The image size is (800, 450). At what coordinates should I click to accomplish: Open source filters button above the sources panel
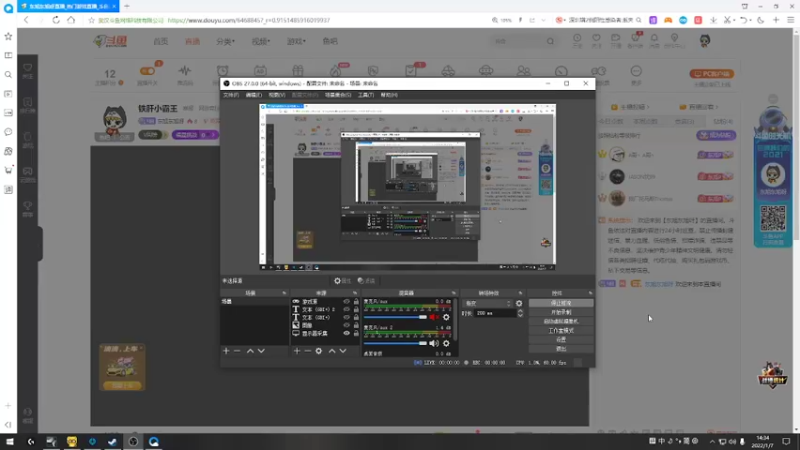(x=366, y=281)
